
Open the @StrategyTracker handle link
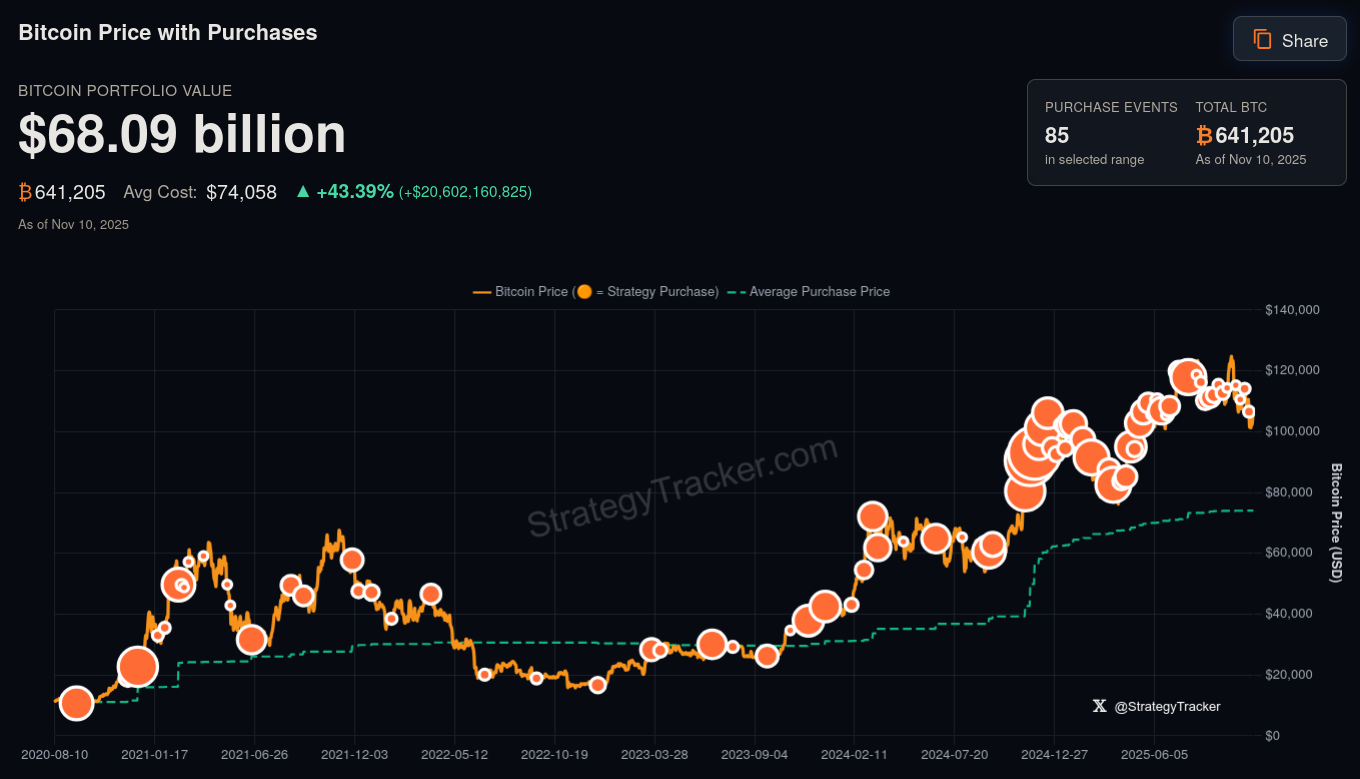coord(1167,706)
